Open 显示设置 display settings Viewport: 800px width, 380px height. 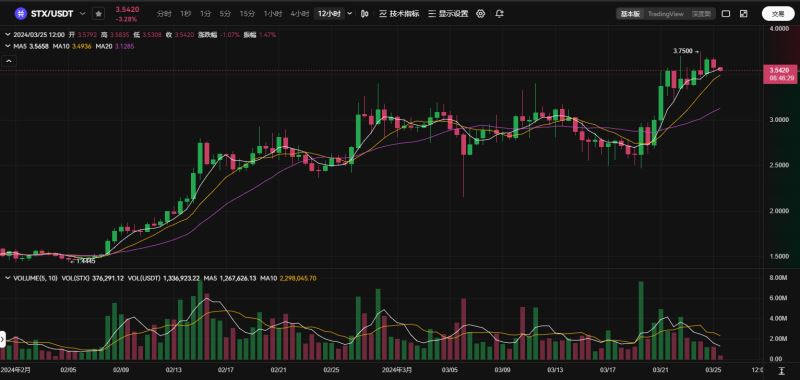click(x=448, y=14)
